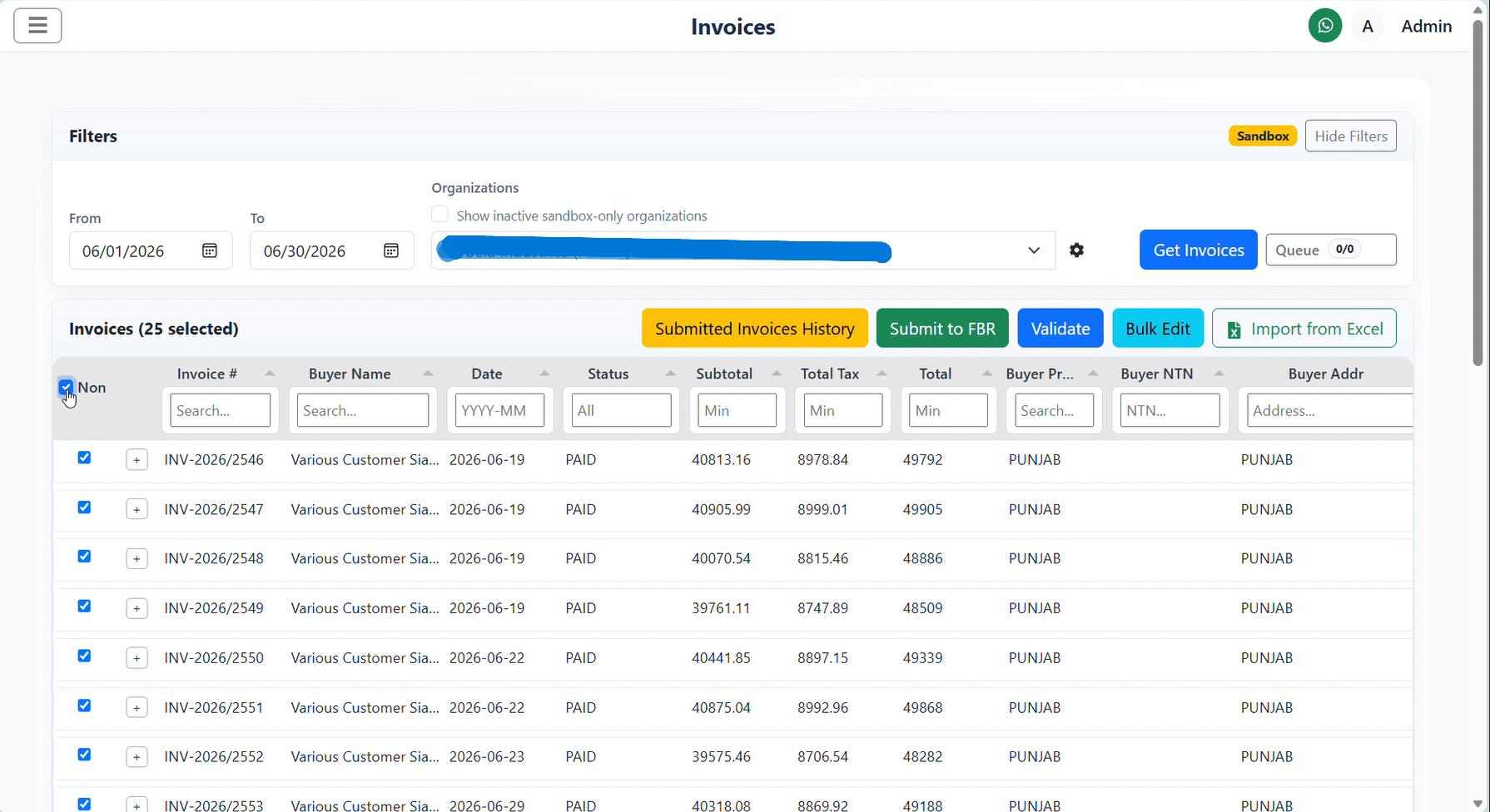
Task: Select date cell for INV-2026/2552
Action: point(487,757)
